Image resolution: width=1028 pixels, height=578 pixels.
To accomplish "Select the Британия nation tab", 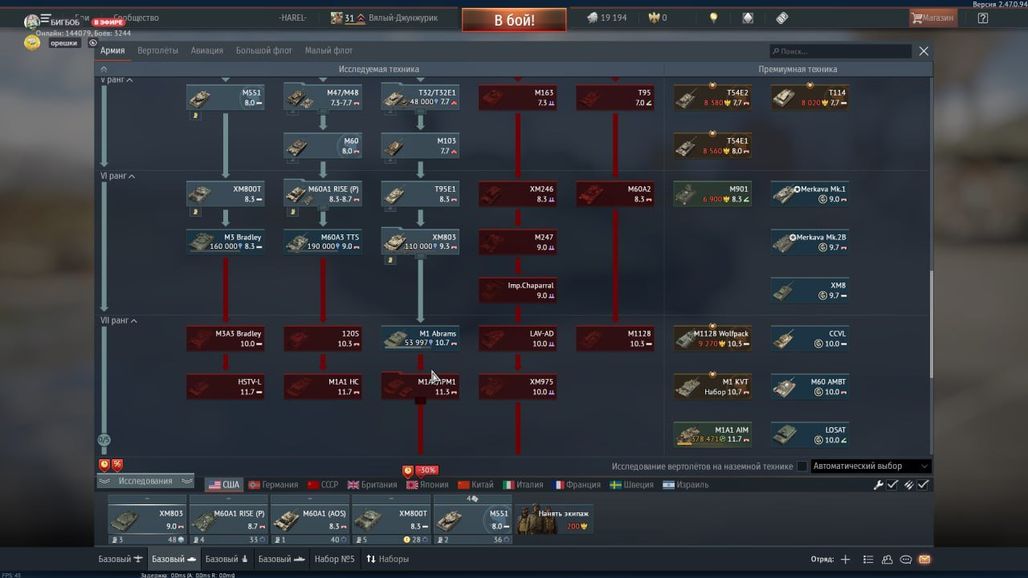I will [x=372, y=485].
